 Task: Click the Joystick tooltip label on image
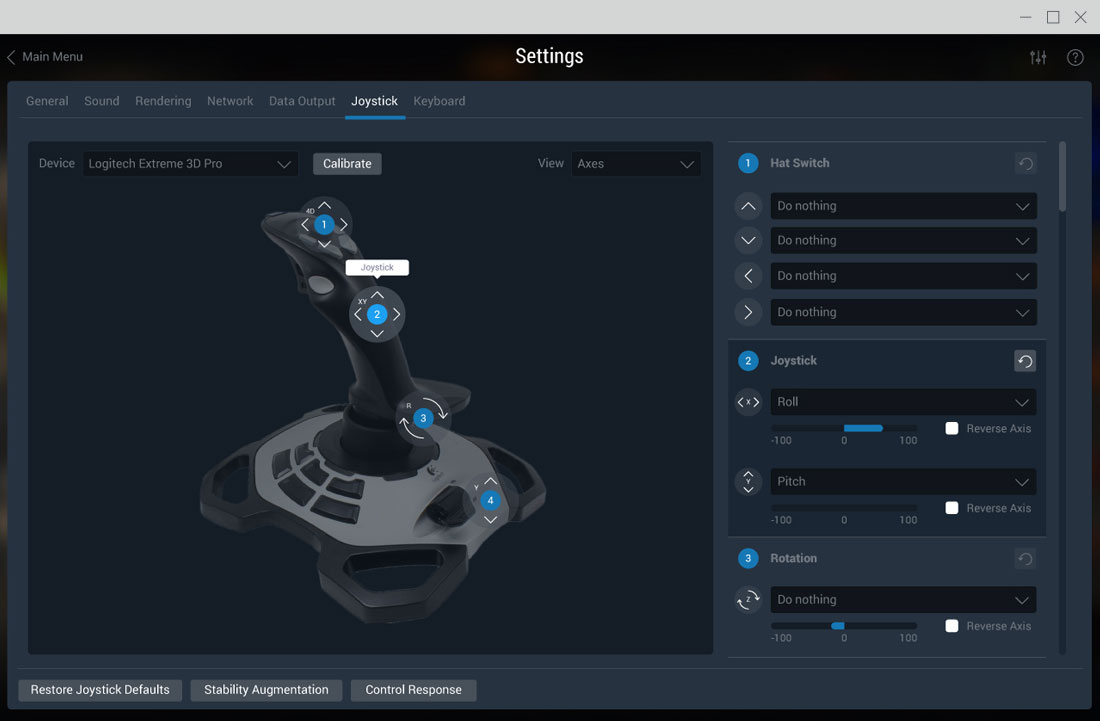[x=377, y=267]
